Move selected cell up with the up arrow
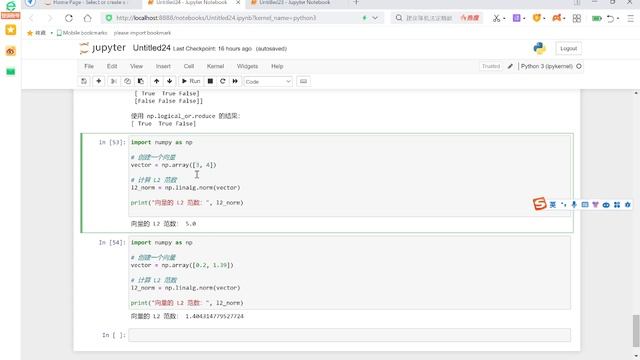 click(x=156, y=81)
